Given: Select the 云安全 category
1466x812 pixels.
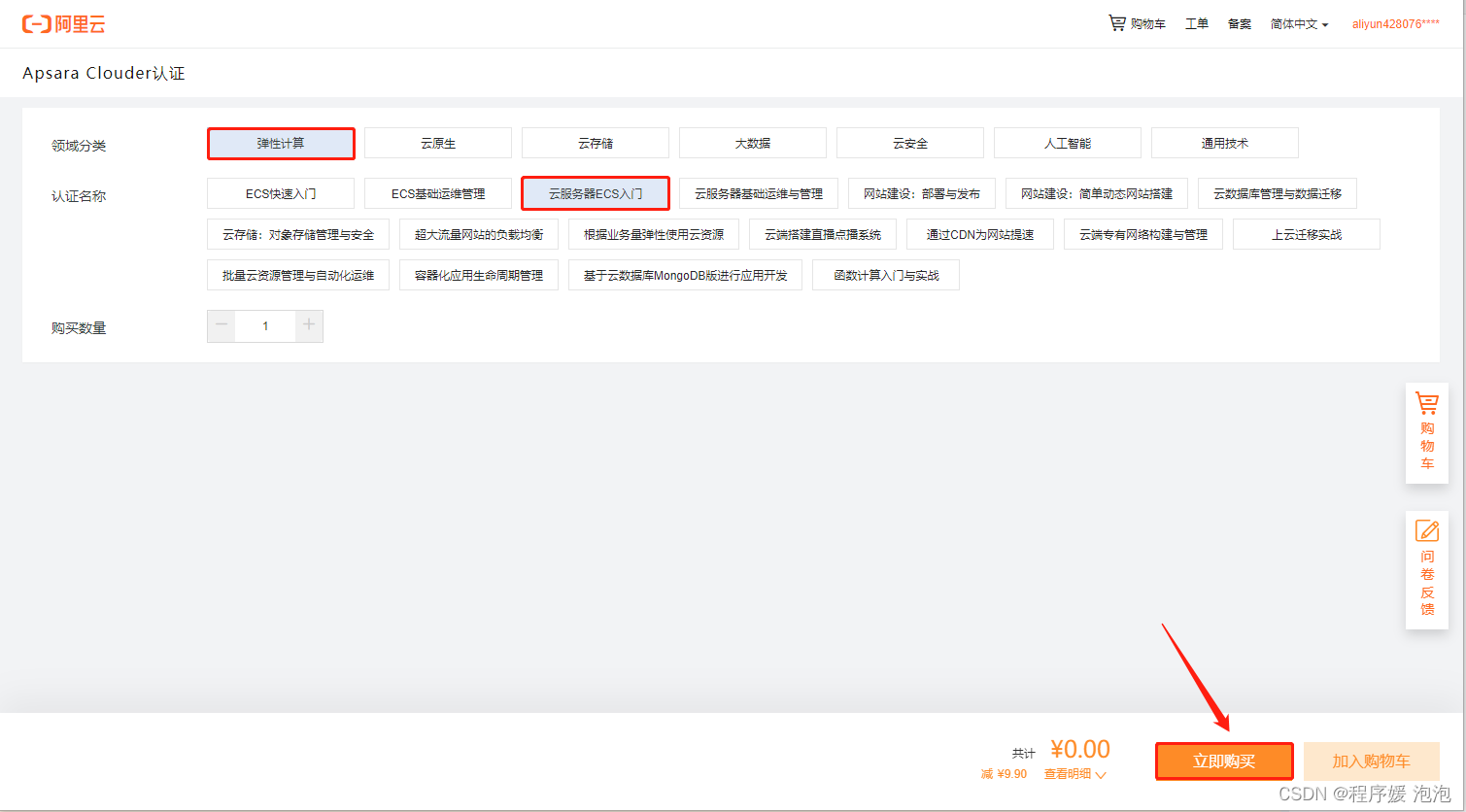Looking at the screenshot, I should click(x=910, y=144).
